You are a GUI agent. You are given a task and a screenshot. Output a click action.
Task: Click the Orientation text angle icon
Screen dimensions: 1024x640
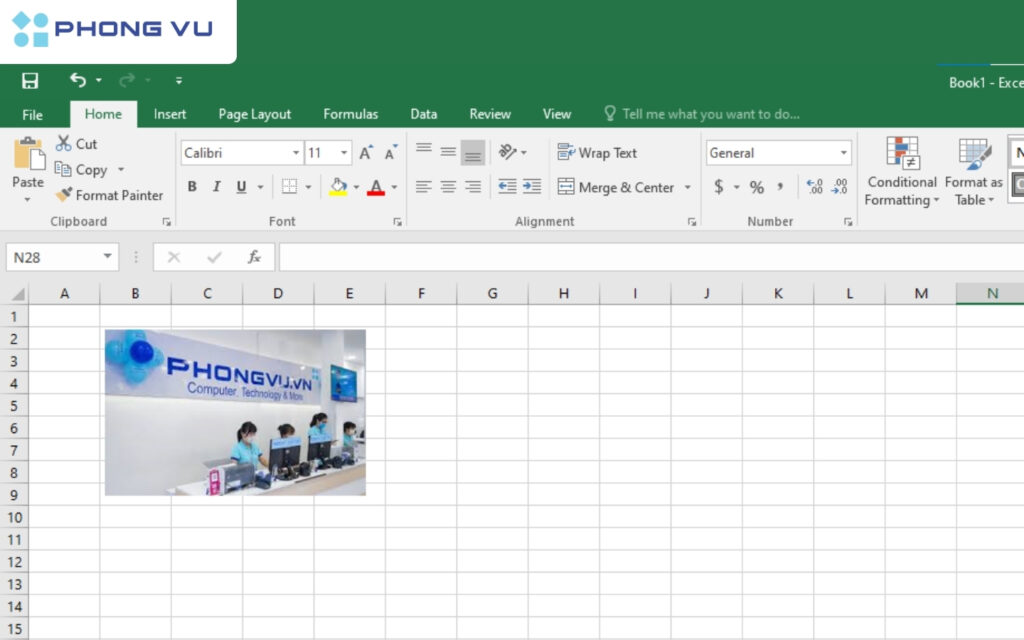tap(507, 152)
